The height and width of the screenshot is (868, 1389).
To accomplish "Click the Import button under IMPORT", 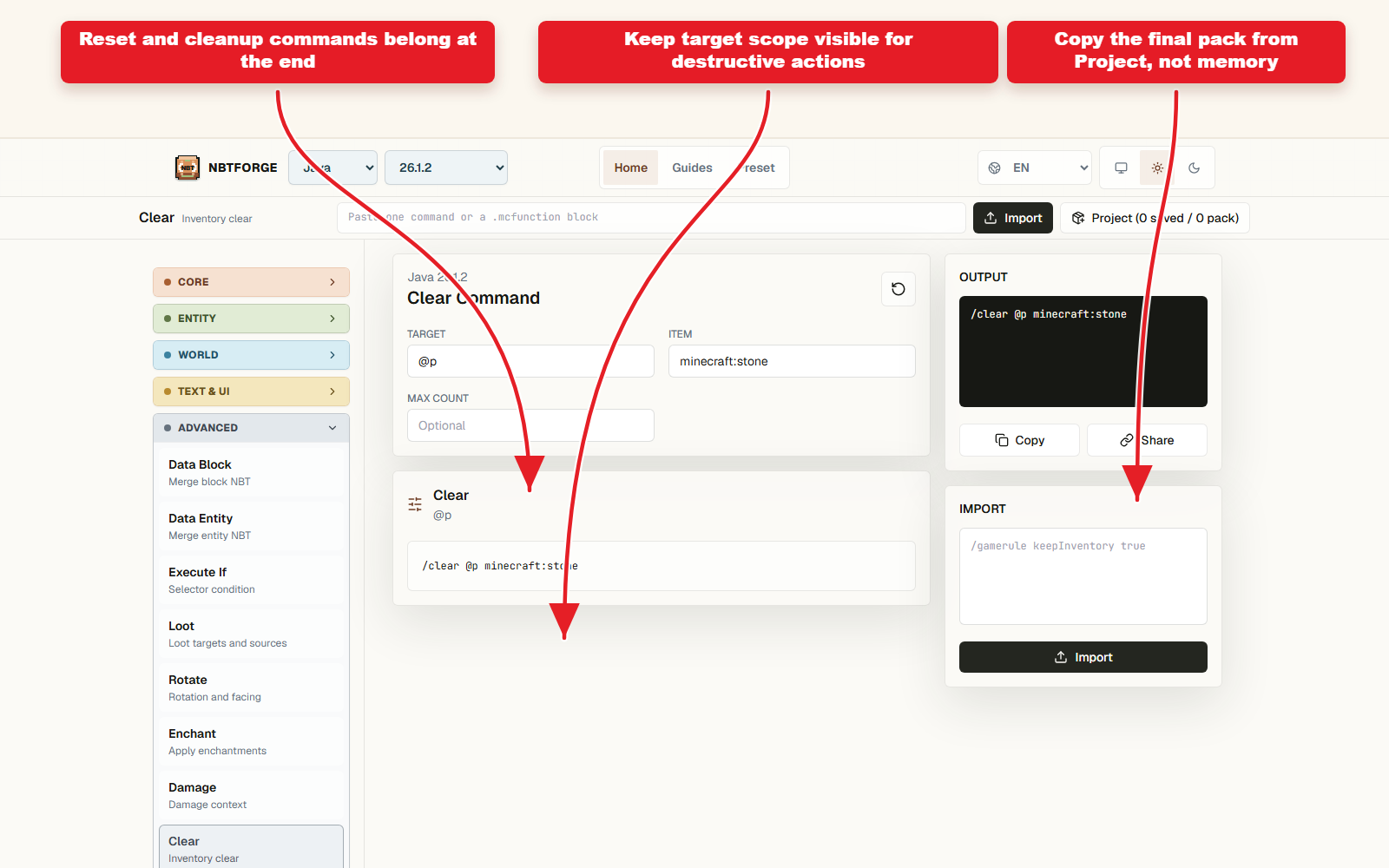I will 1083,657.
